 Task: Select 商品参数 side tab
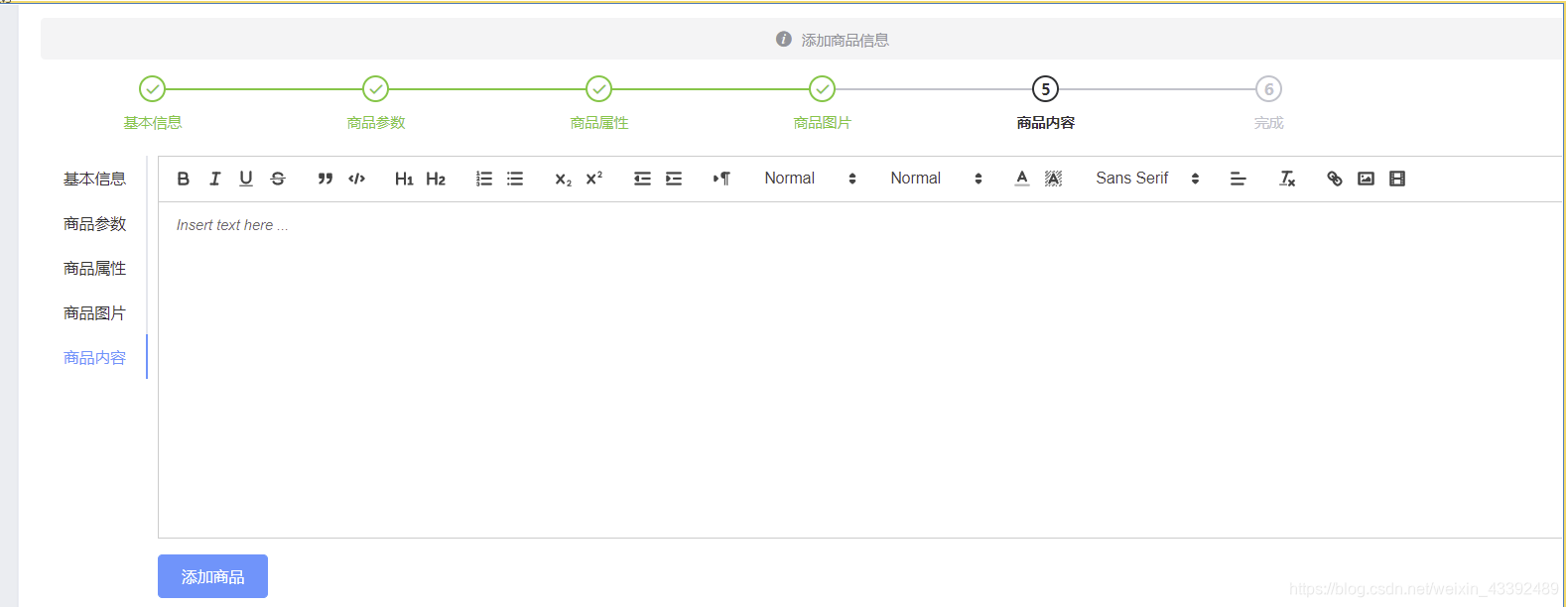click(x=95, y=223)
